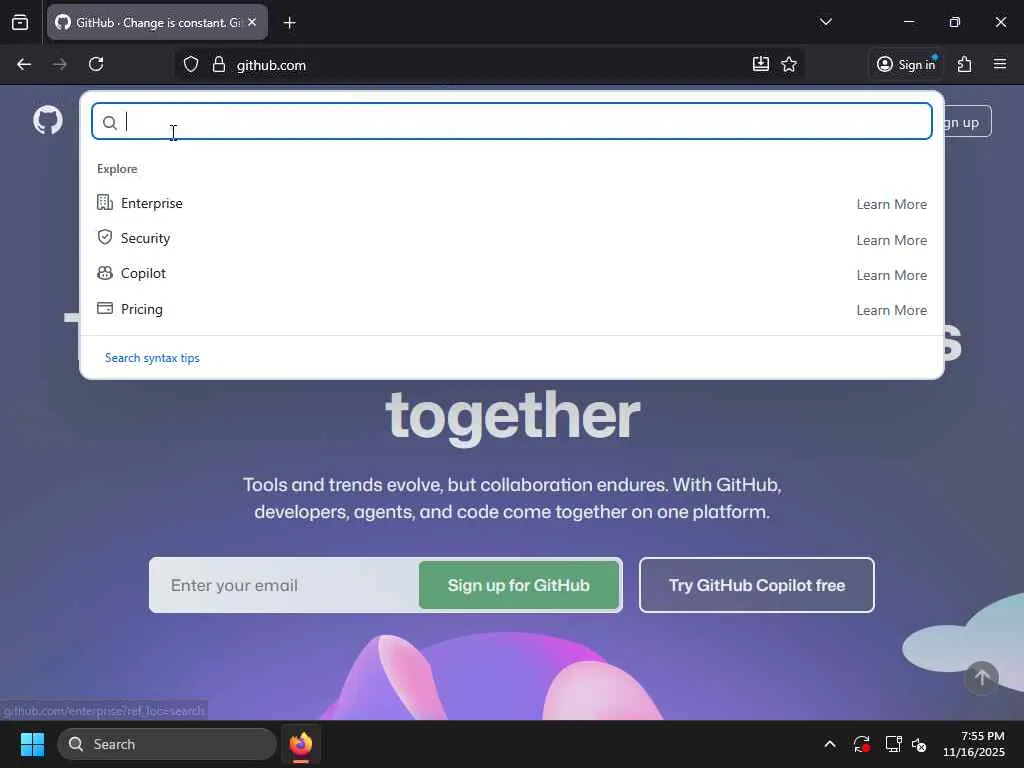
Task: Click the padlock site info icon
Action: pos(219,65)
